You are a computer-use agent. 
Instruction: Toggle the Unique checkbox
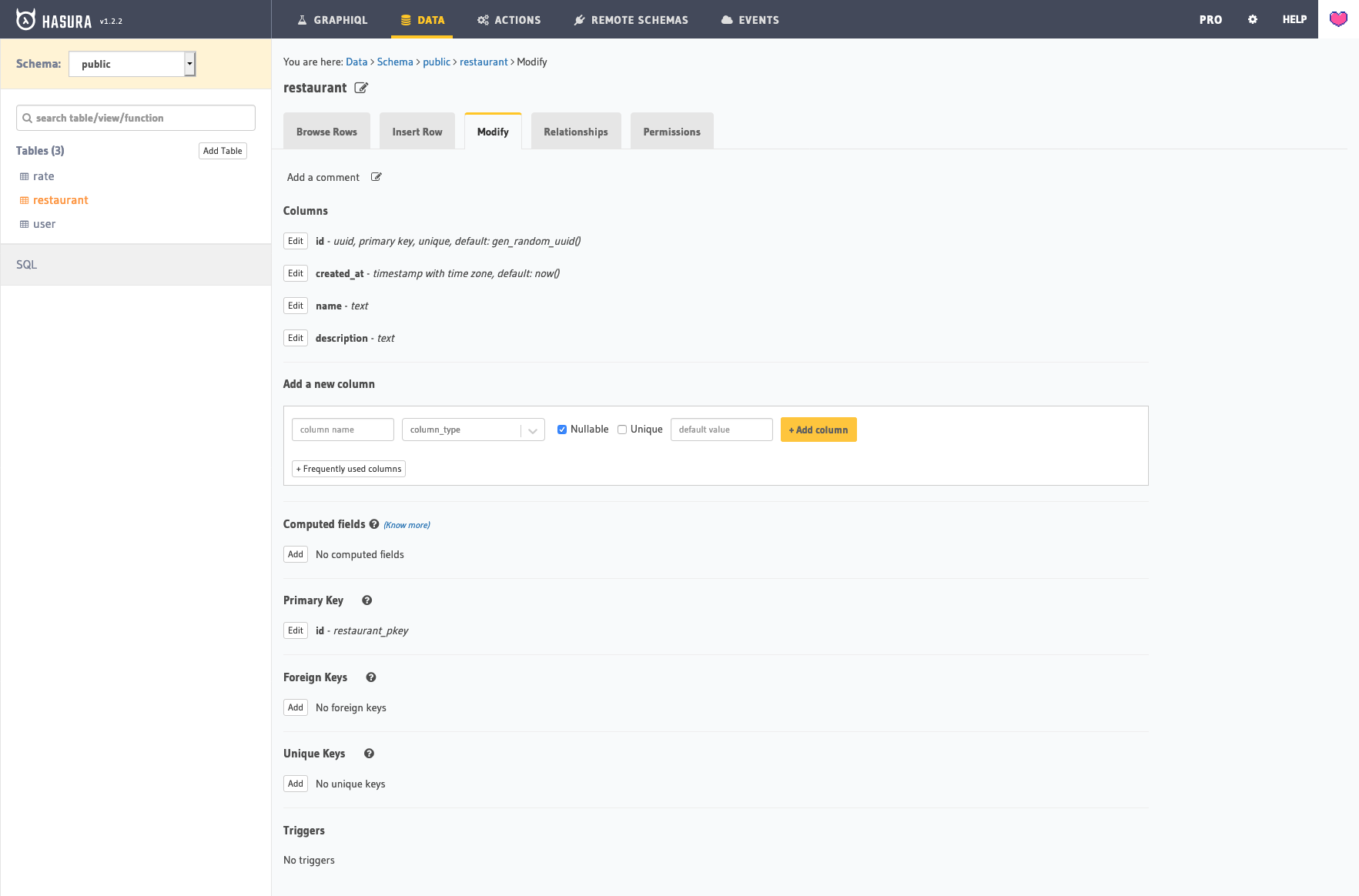622,430
